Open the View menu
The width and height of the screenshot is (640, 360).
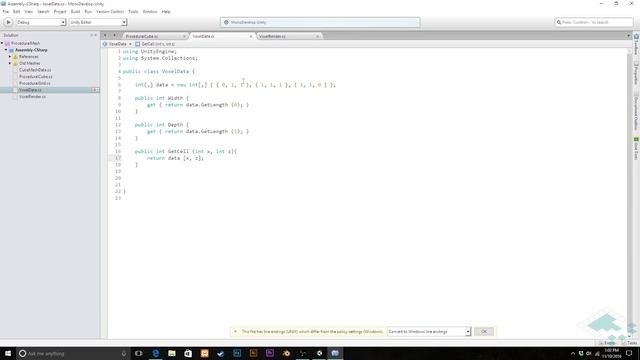(29, 12)
